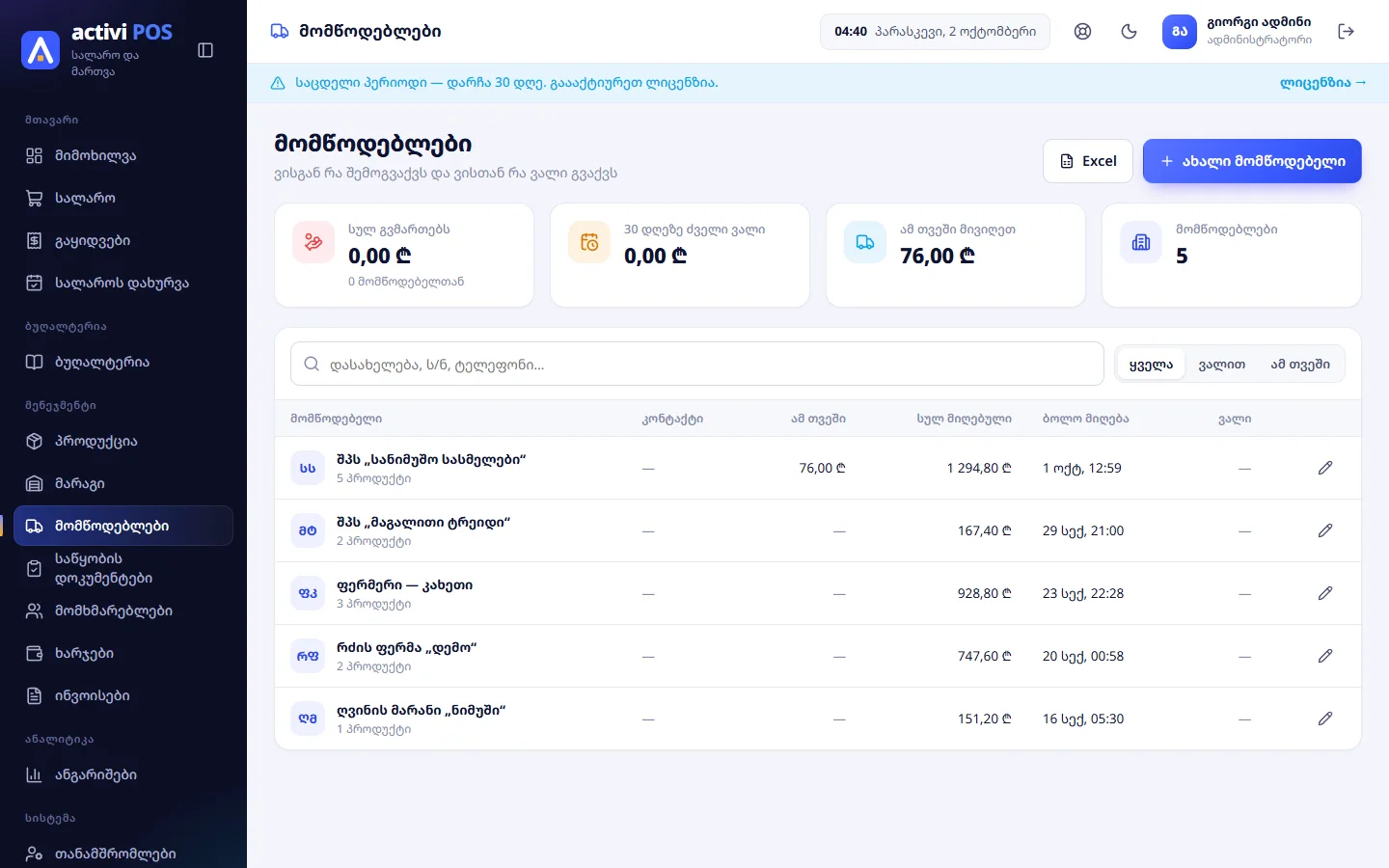Go to სალარო in the sidebar
This screenshot has height=868, width=1389.
point(123,199)
